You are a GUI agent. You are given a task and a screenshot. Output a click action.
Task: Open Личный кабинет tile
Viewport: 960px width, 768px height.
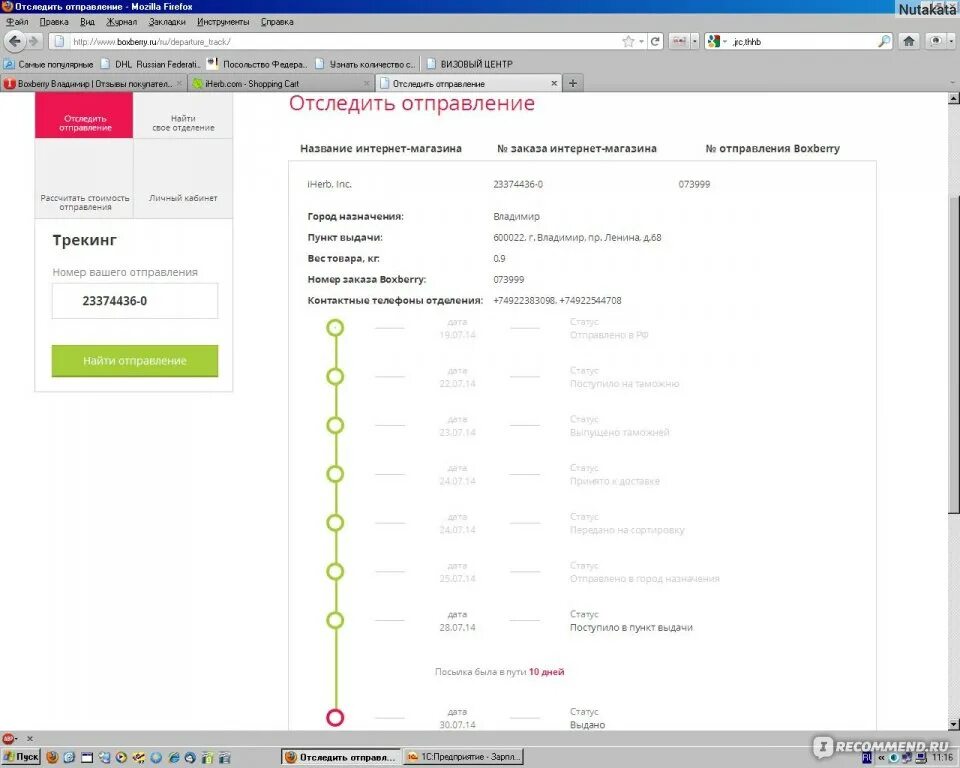183,179
